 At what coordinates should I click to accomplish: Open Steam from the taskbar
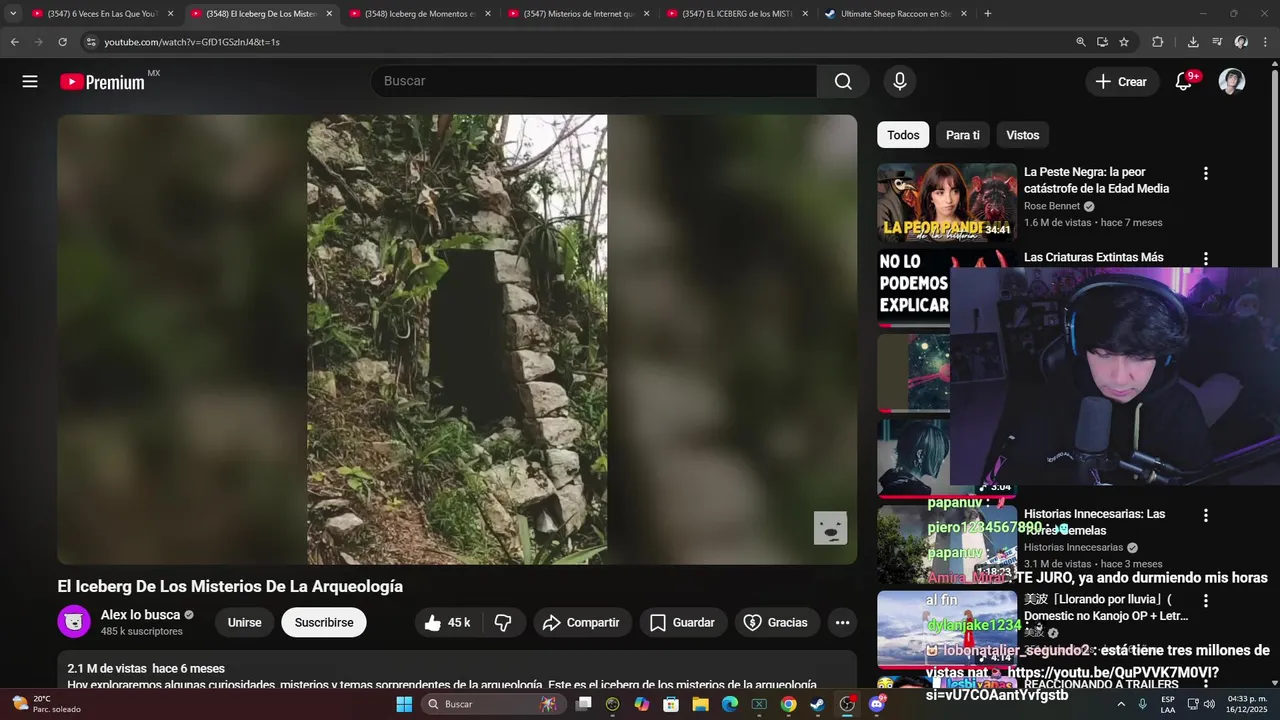pyautogui.click(x=817, y=704)
